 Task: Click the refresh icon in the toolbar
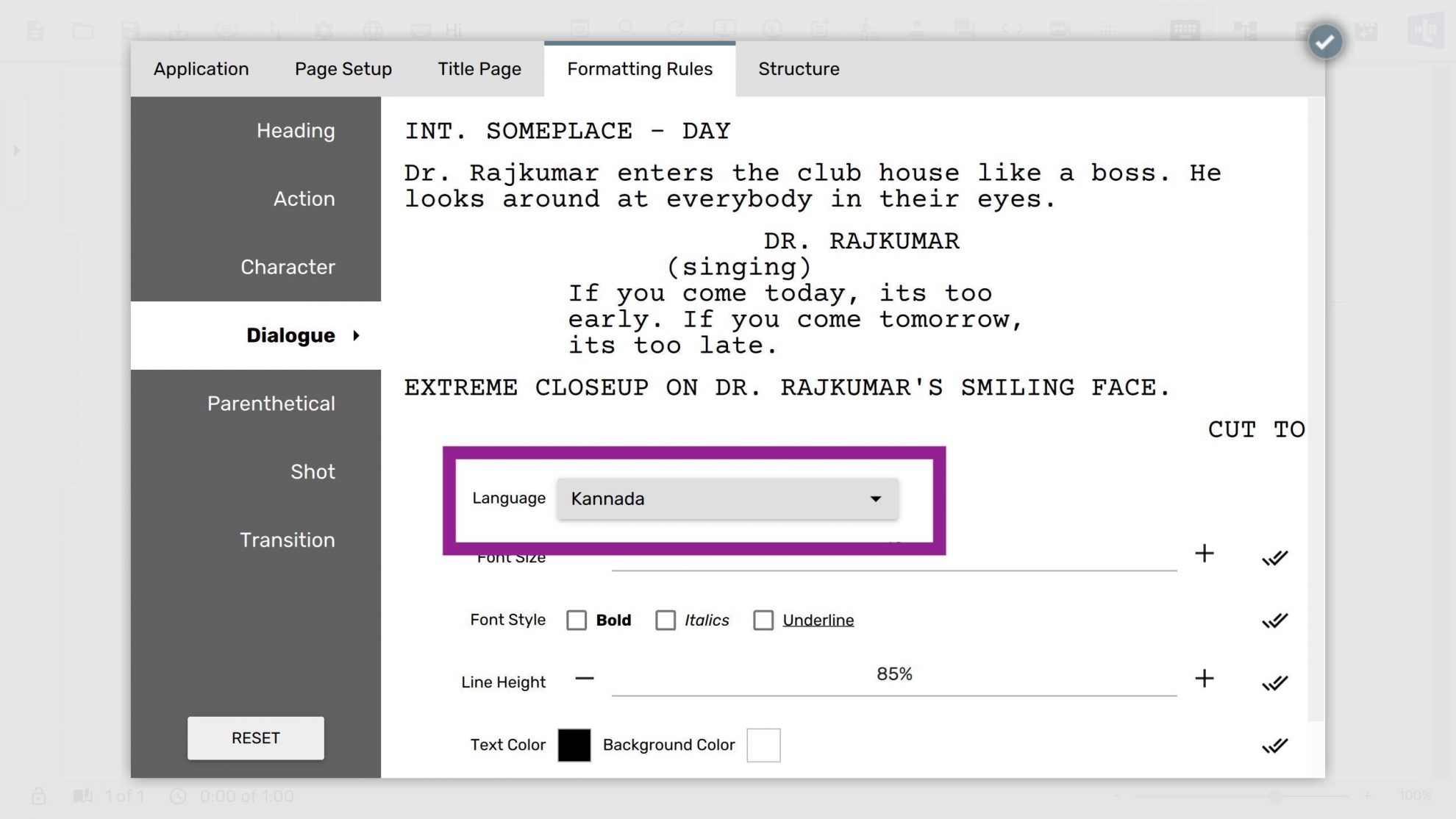point(675,29)
